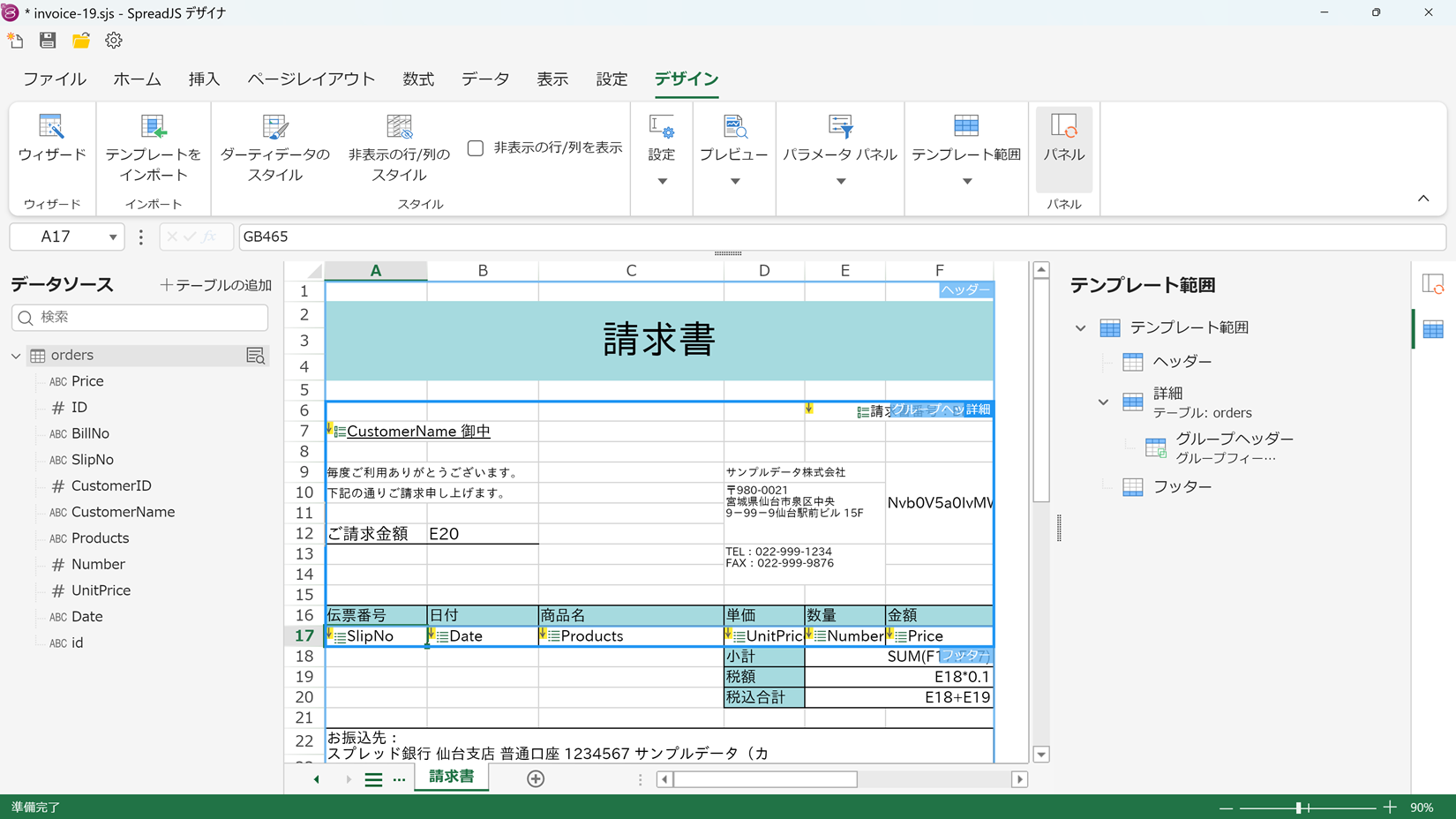This screenshot has width=1456, height=819.
Task: Open orders table edit icon
Action: coord(255,355)
